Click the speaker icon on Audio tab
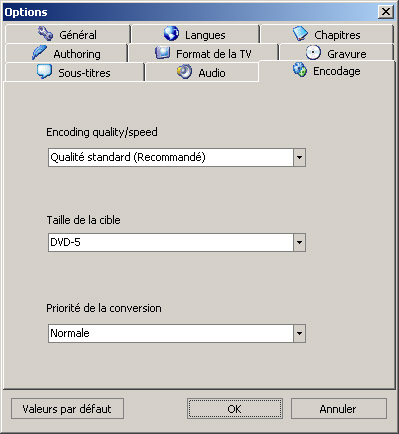This screenshot has height=434, width=399. 184,72
